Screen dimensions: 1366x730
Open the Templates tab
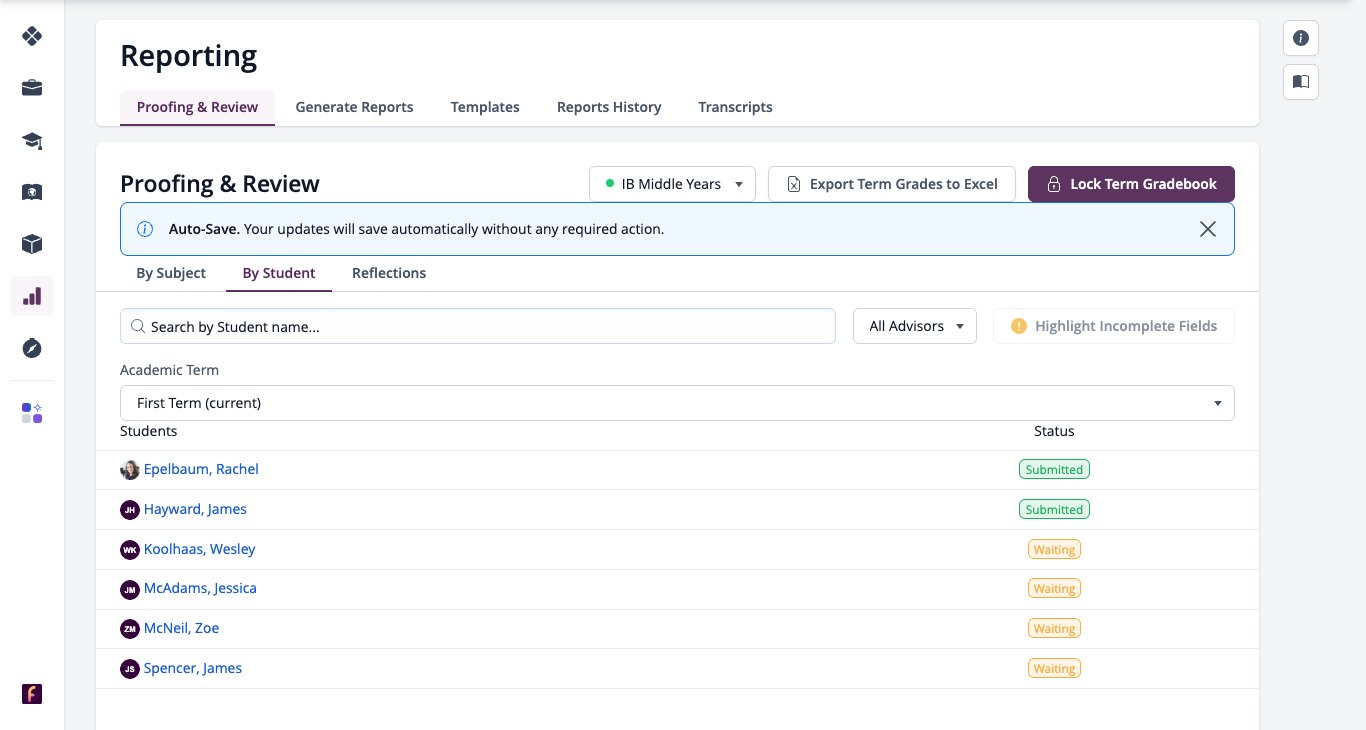(485, 107)
